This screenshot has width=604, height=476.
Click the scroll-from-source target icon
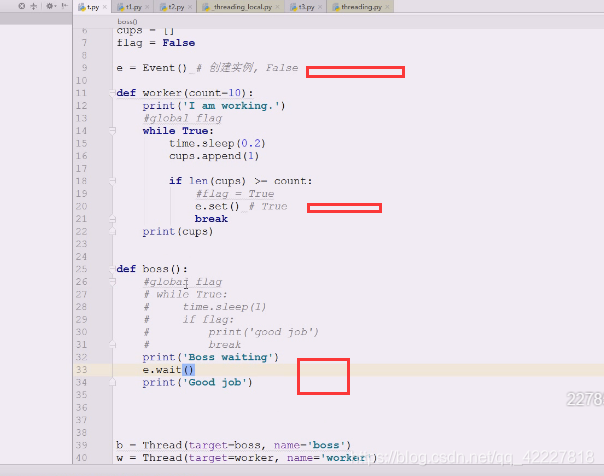[22, 6]
